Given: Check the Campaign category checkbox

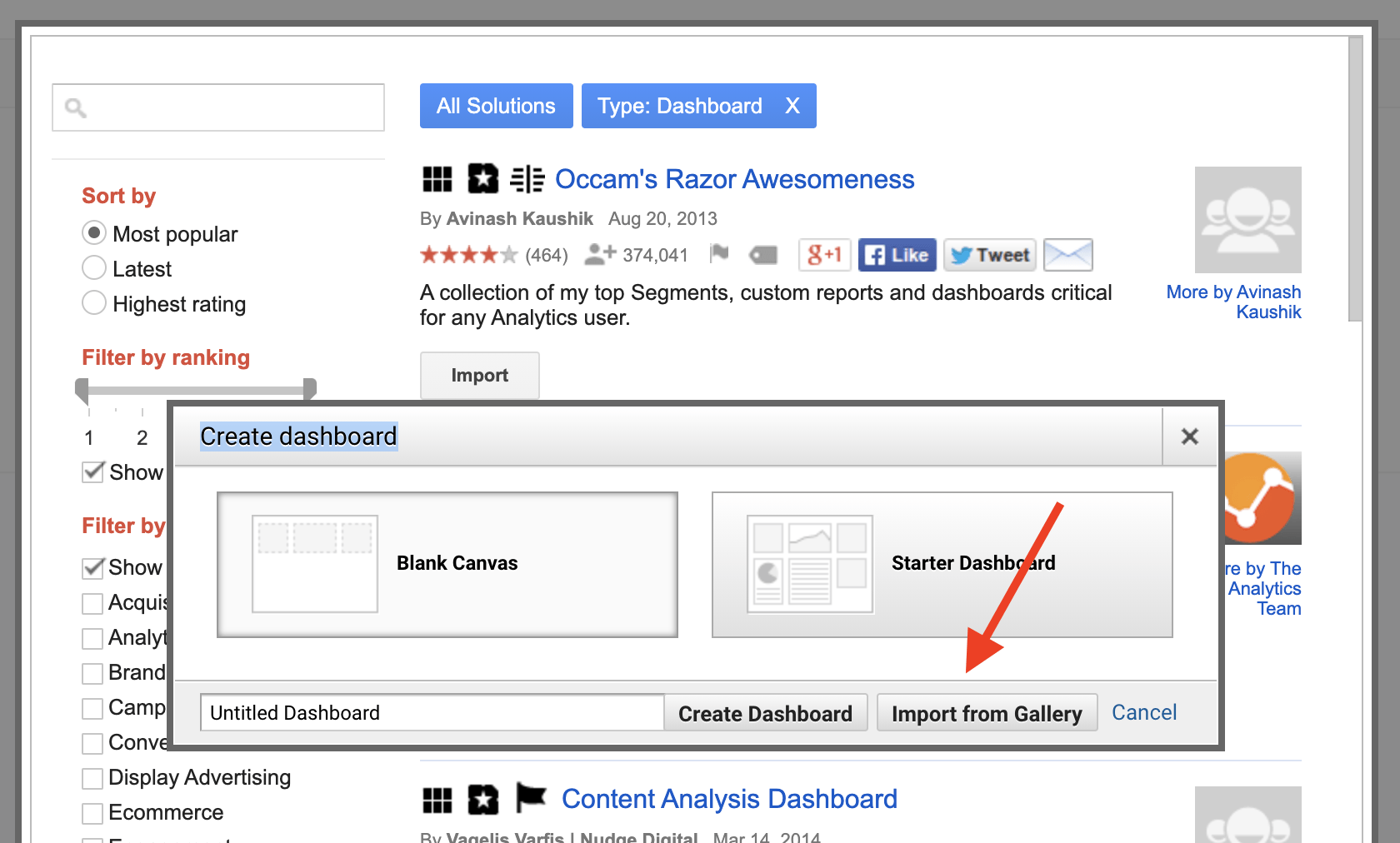Looking at the screenshot, I should pyautogui.click(x=92, y=708).
